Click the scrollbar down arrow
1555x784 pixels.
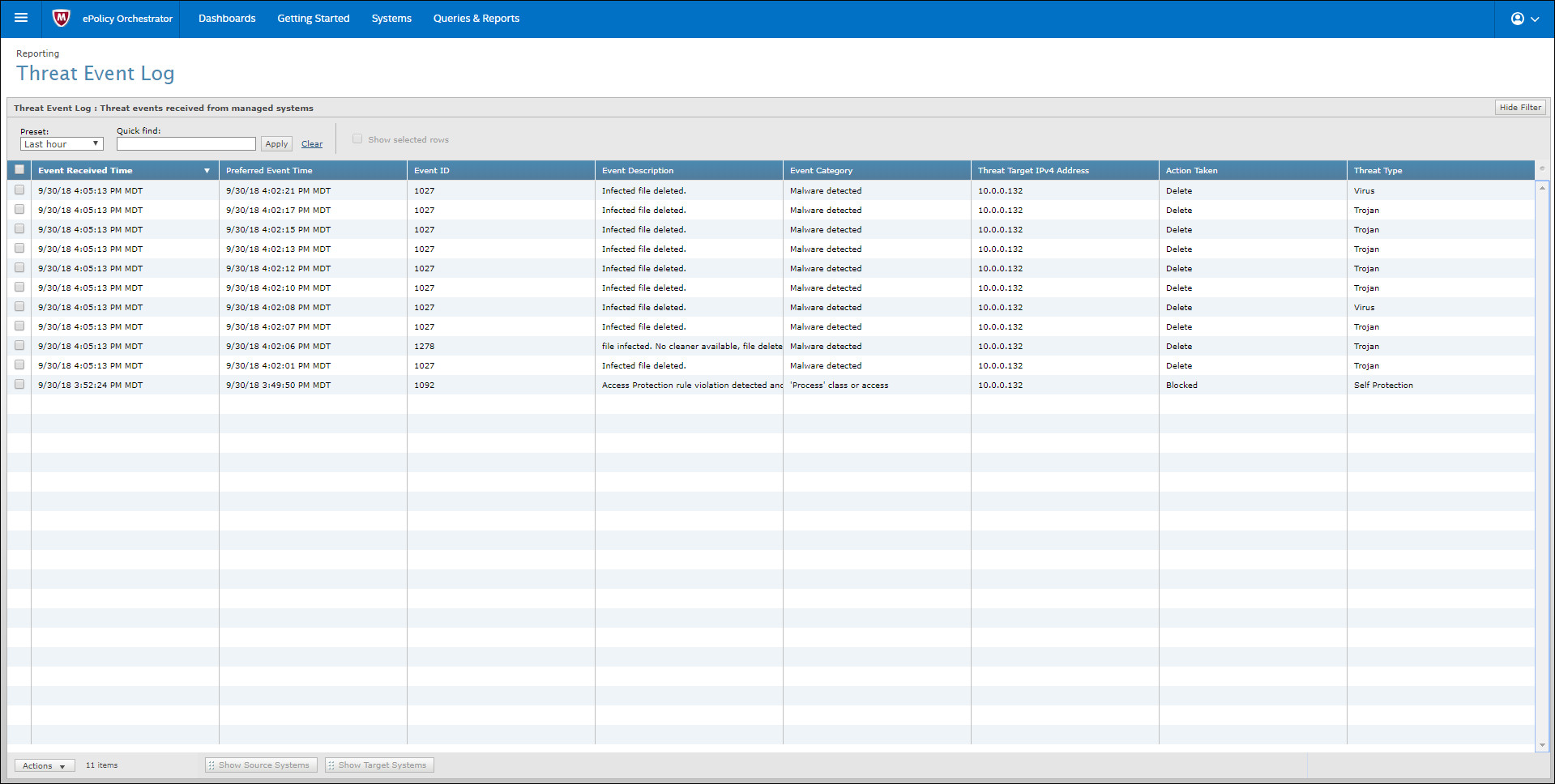1542,745
